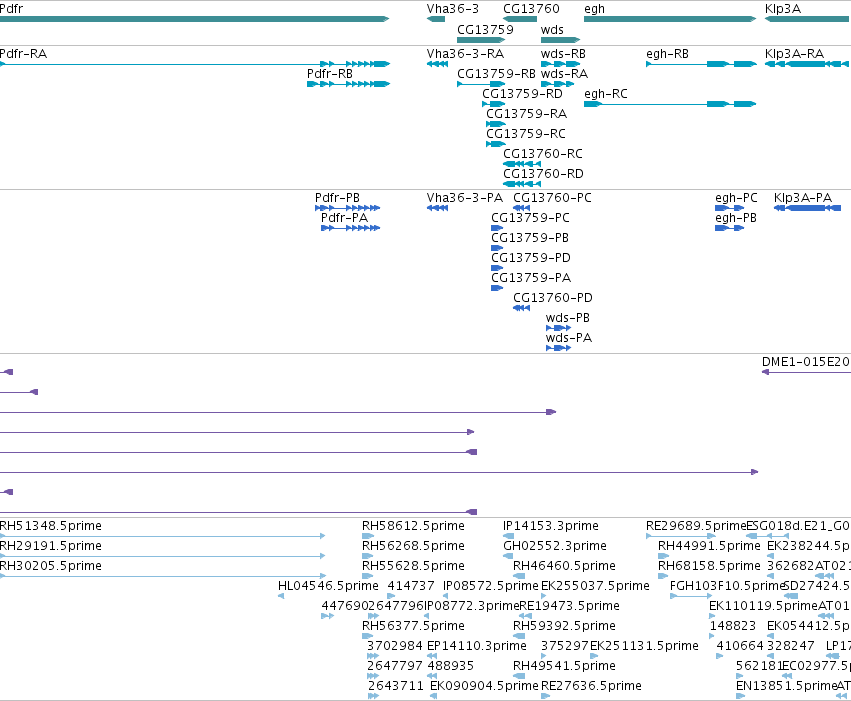Select the CG13760-RC transcript label
The width and height of the screenshot is (851, 701).
pyautogui.click(x=543, y=154)
